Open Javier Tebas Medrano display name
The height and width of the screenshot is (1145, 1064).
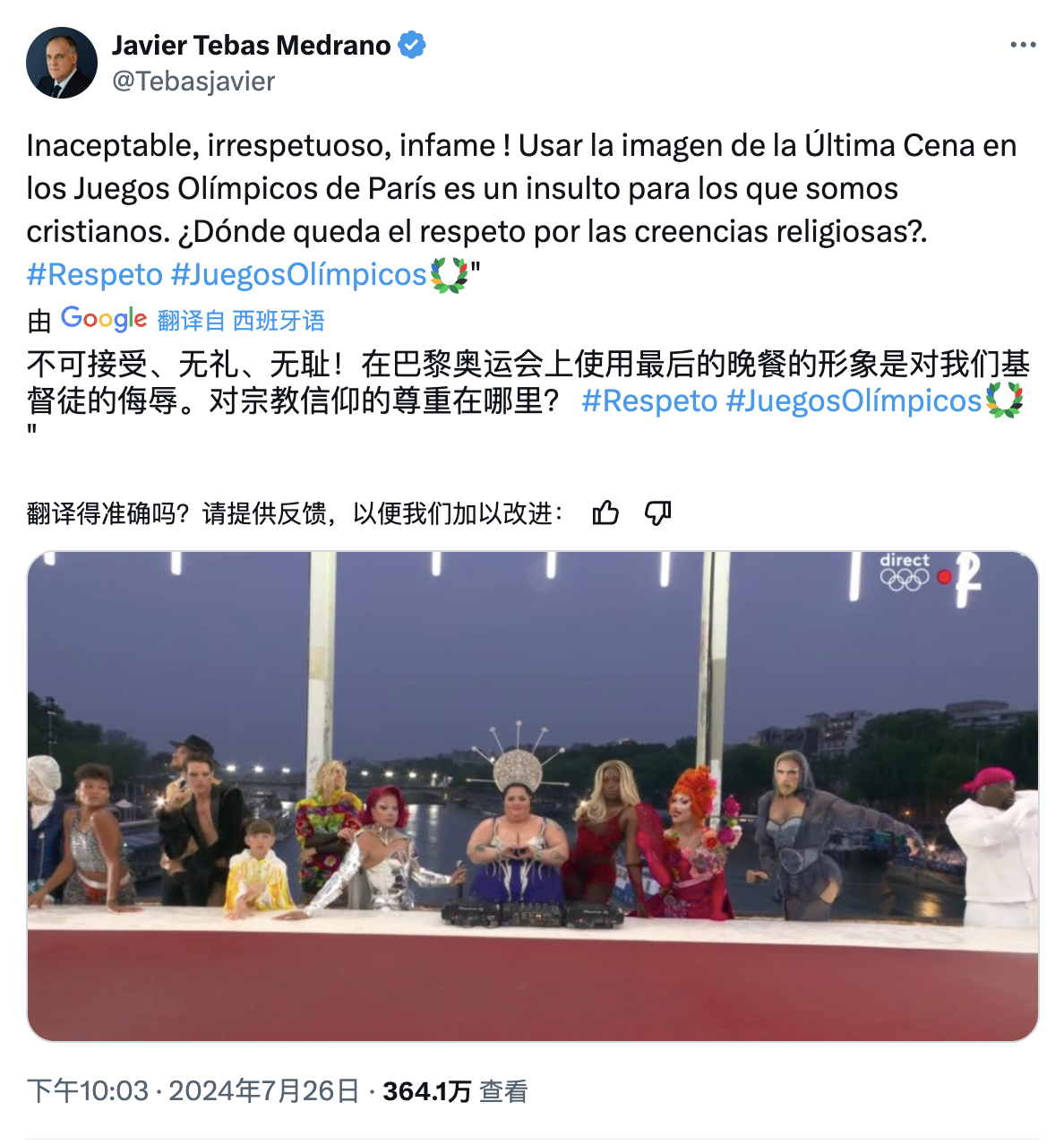[x=252, y=45]
